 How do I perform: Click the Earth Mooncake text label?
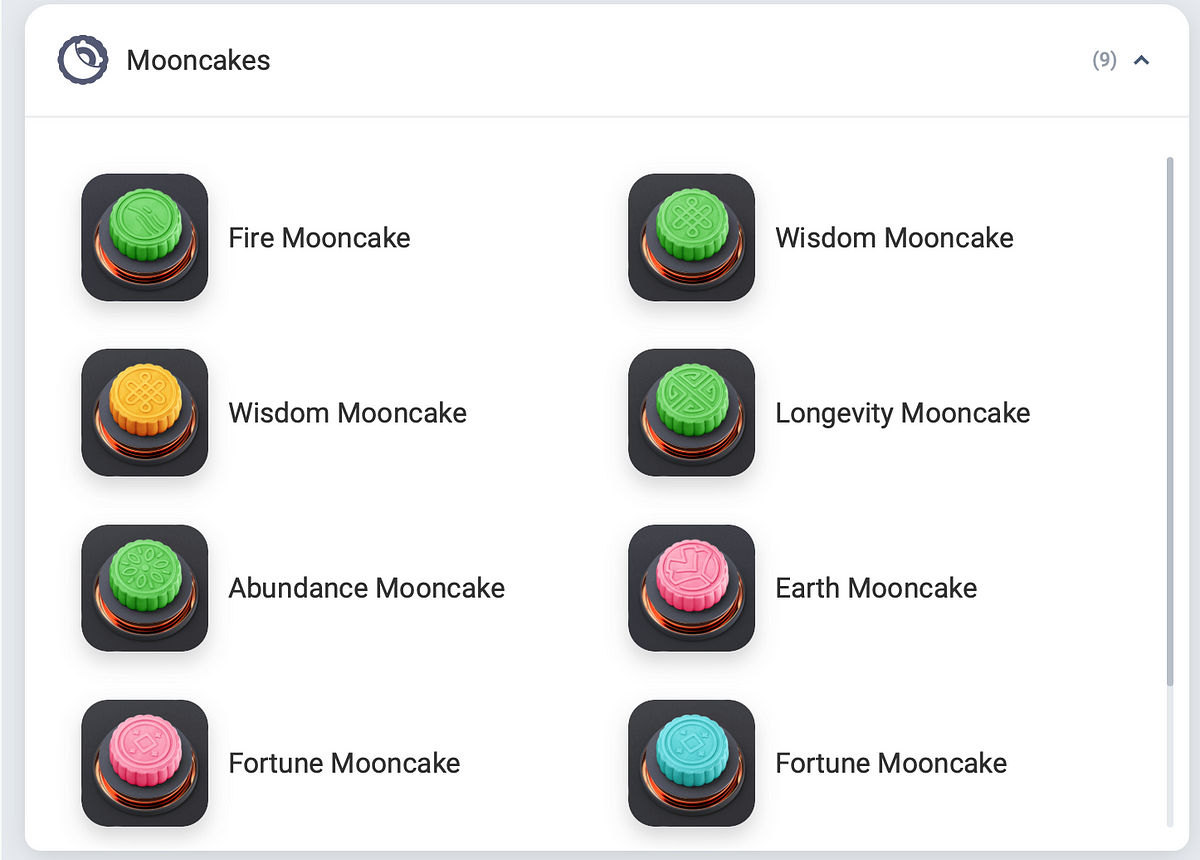click(x=876, y=588)
